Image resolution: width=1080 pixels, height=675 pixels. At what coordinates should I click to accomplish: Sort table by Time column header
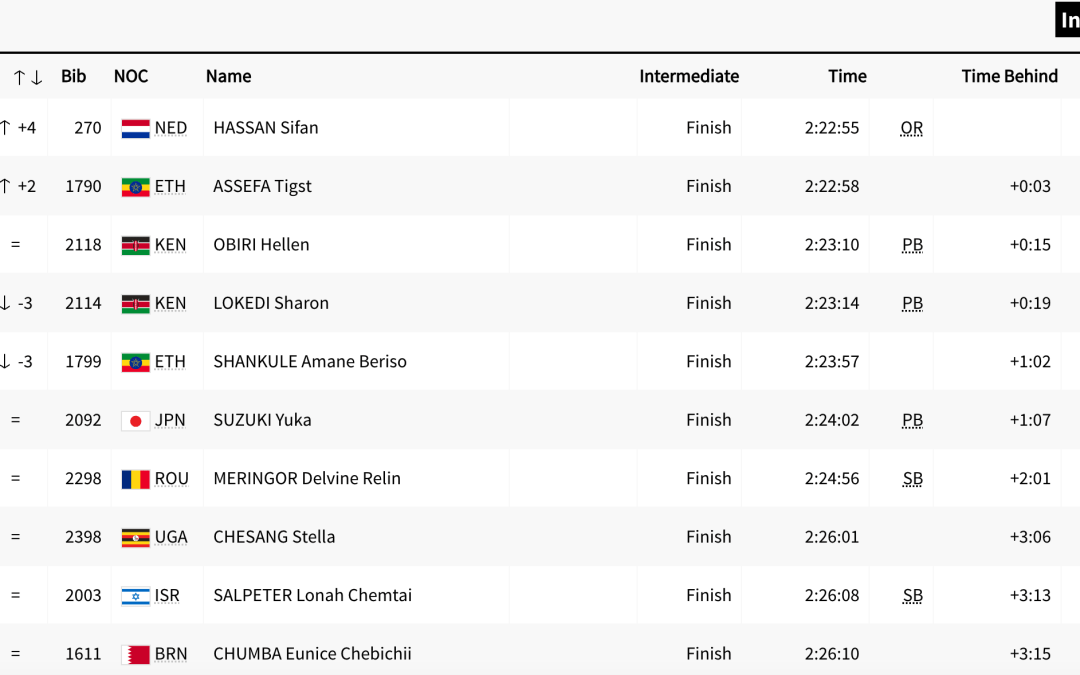(x=847, y=76)
